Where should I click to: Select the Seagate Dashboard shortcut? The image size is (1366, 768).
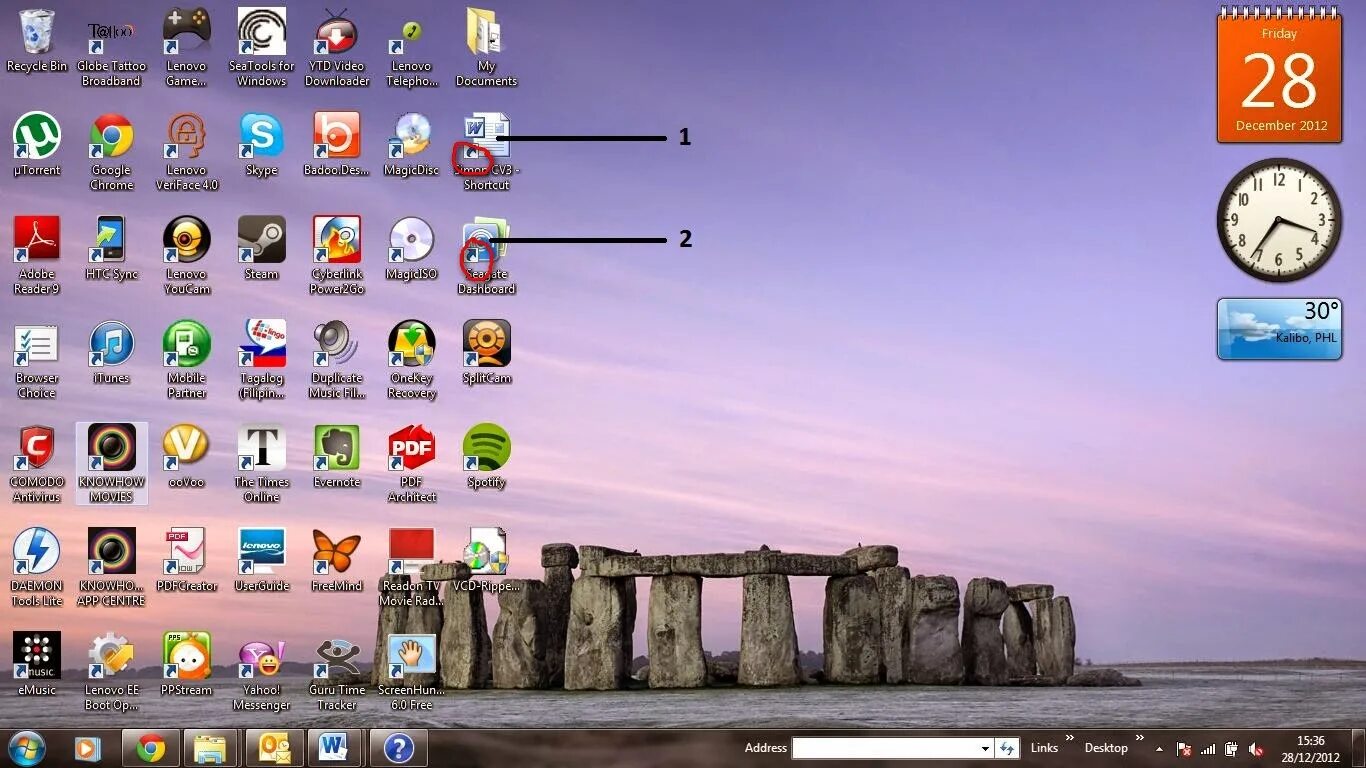point(486,240)
